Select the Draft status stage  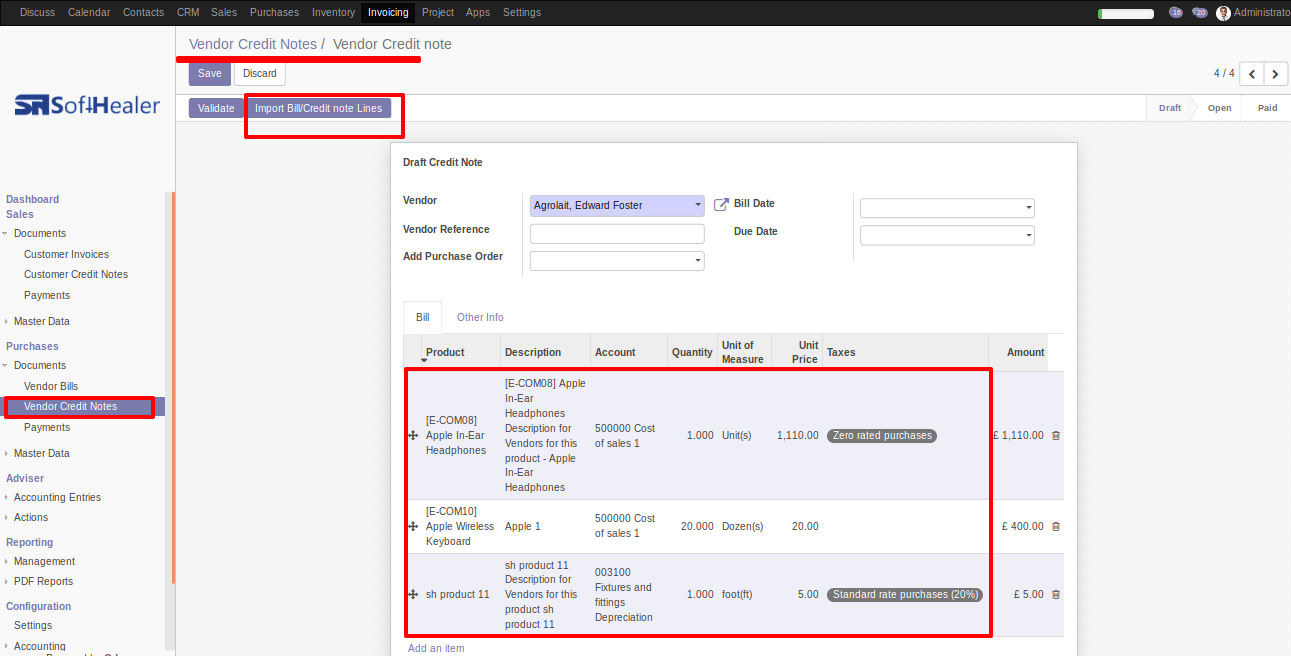1170,108
